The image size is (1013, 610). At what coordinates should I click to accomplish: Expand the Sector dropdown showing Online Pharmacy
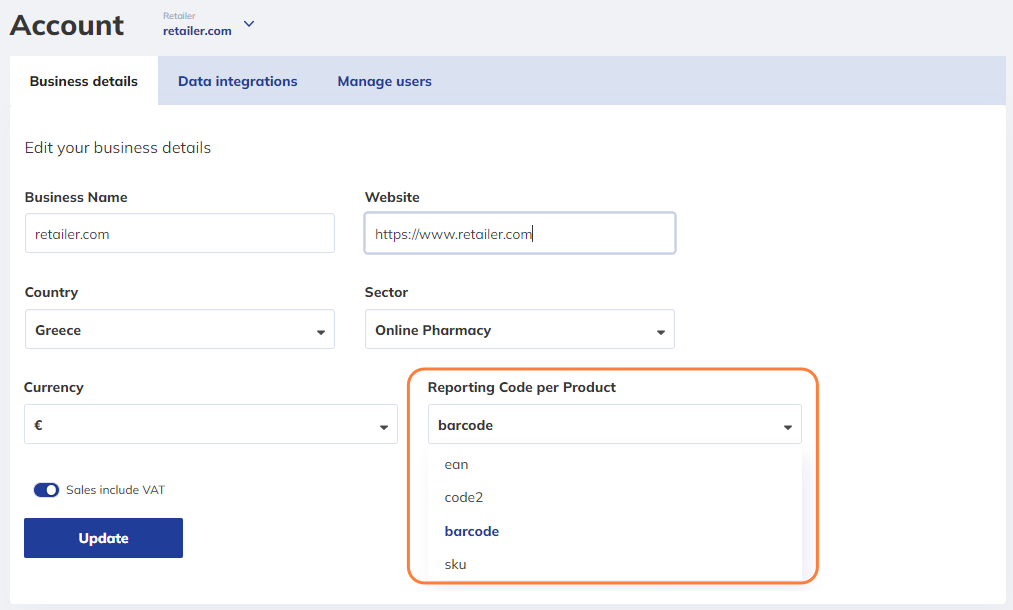point(510,330)
